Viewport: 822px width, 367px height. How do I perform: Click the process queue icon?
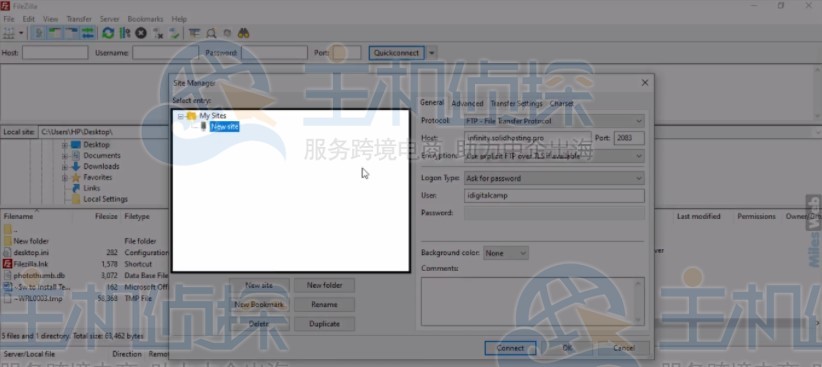125,33
